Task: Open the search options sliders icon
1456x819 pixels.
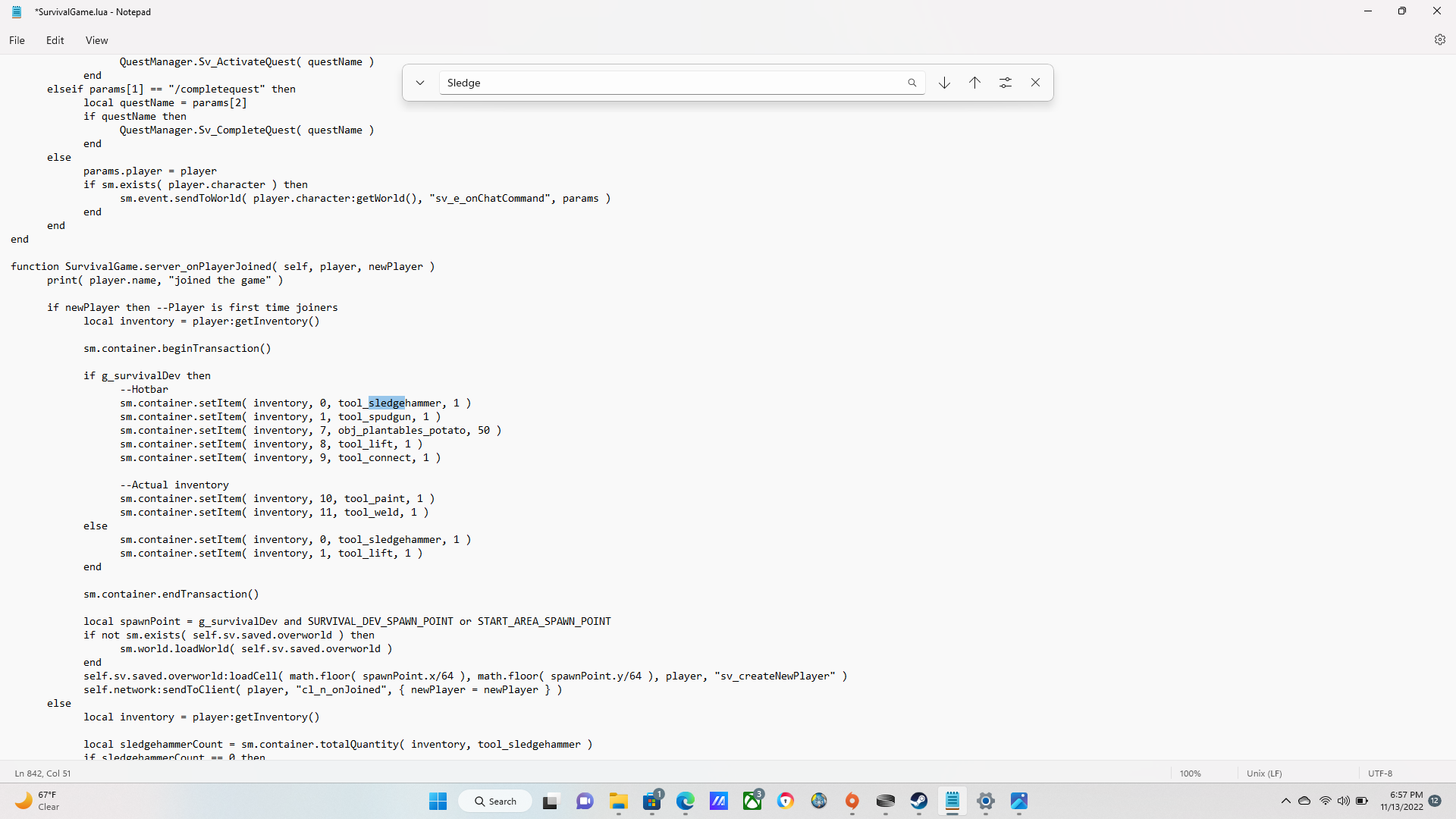Action: (1005, 83)
